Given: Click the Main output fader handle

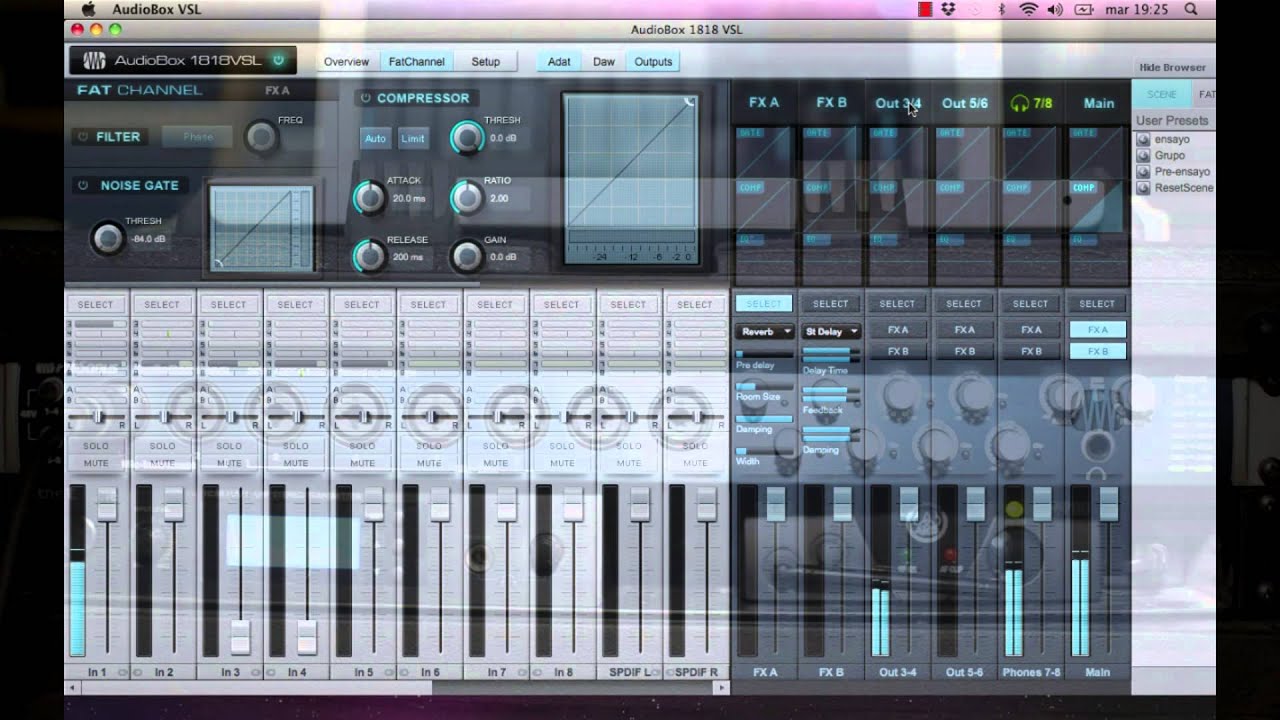Looking at the screenshot, I should coord(1108,504).
